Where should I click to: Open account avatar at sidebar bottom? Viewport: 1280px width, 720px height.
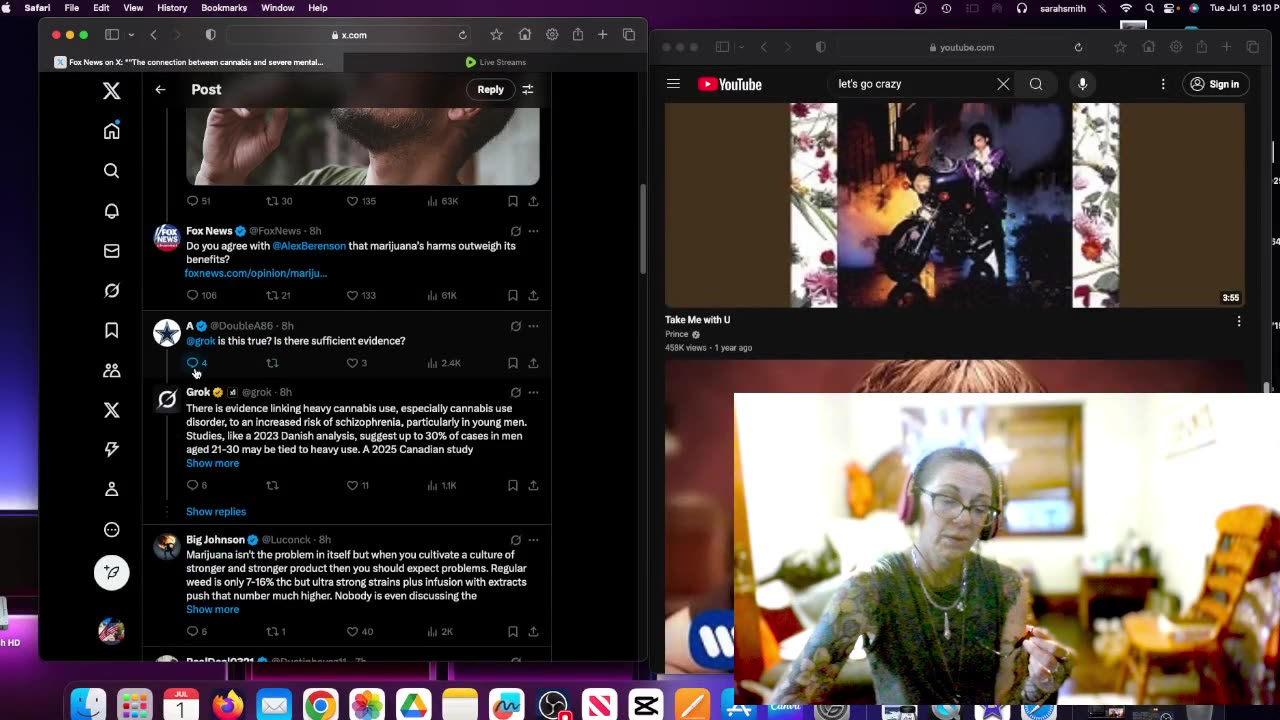coord(111,631)
